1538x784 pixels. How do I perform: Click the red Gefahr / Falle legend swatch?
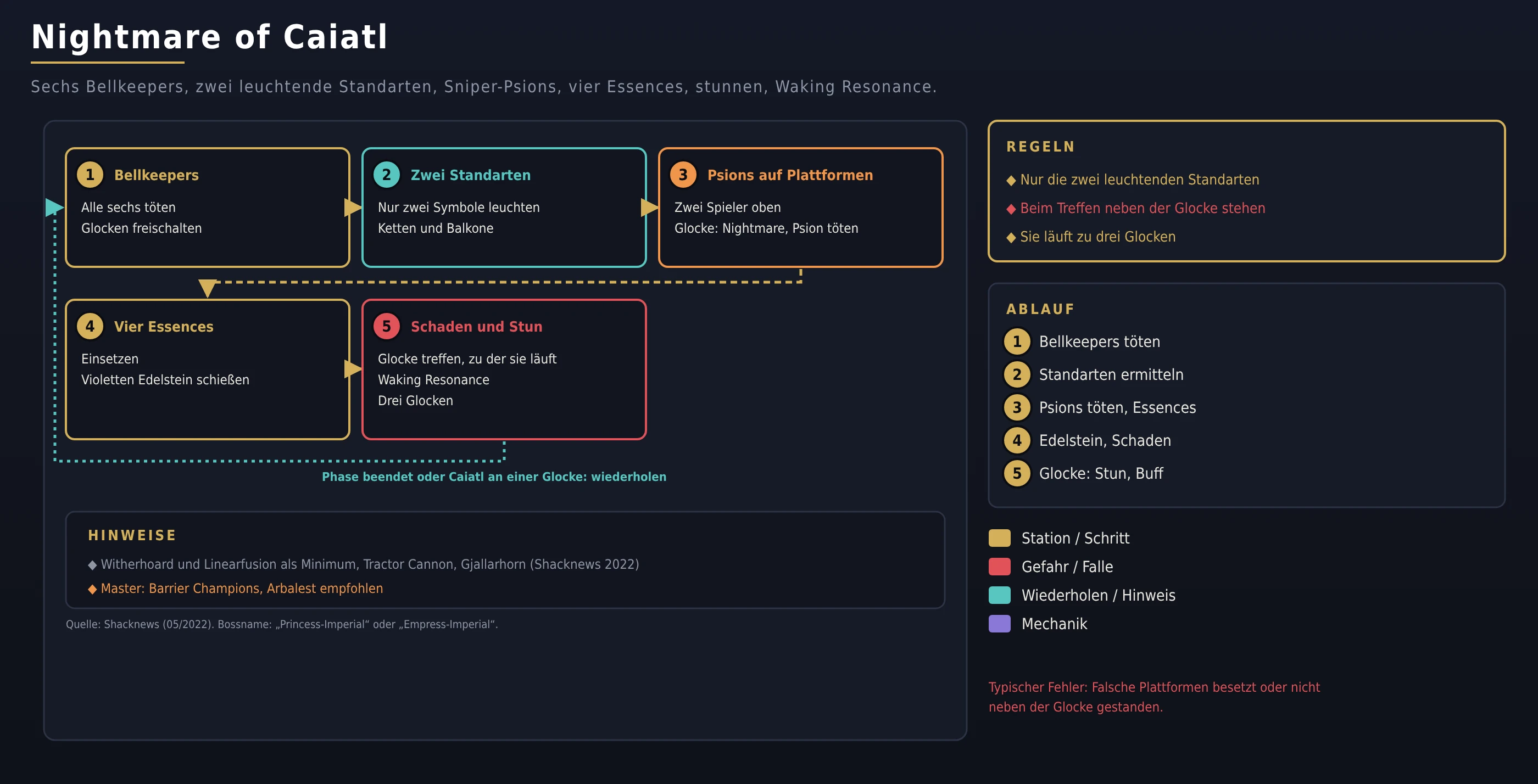[x=1000, y=567]
